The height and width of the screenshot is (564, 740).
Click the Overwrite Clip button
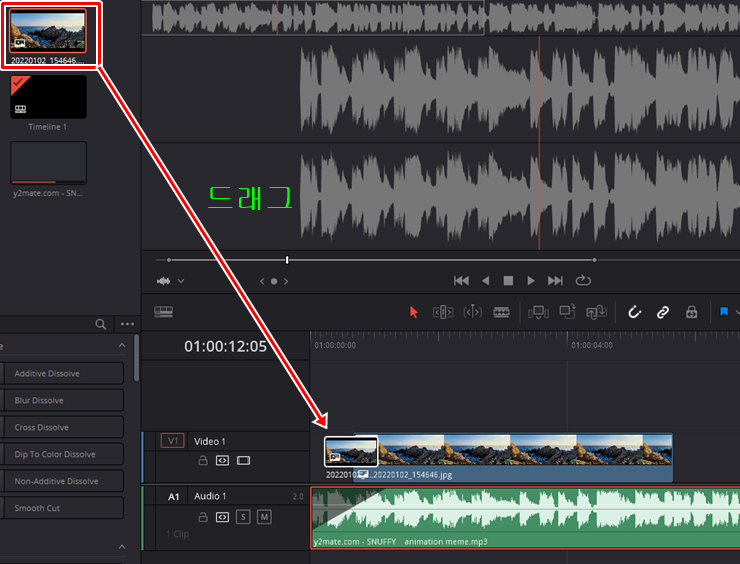point(567,311)
